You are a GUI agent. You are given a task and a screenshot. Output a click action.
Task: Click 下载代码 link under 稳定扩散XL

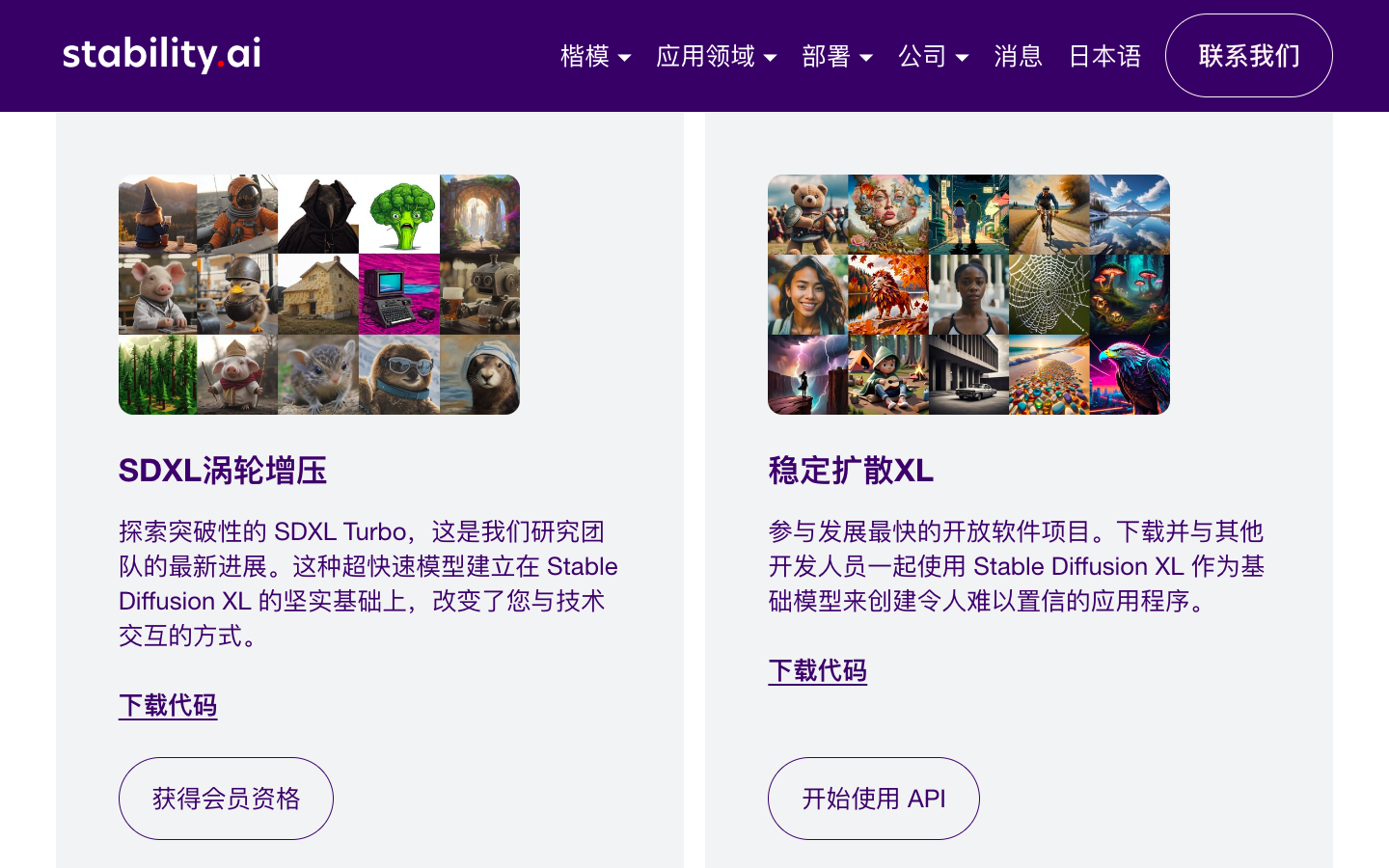pyautogui.click(x=818, y=670)
